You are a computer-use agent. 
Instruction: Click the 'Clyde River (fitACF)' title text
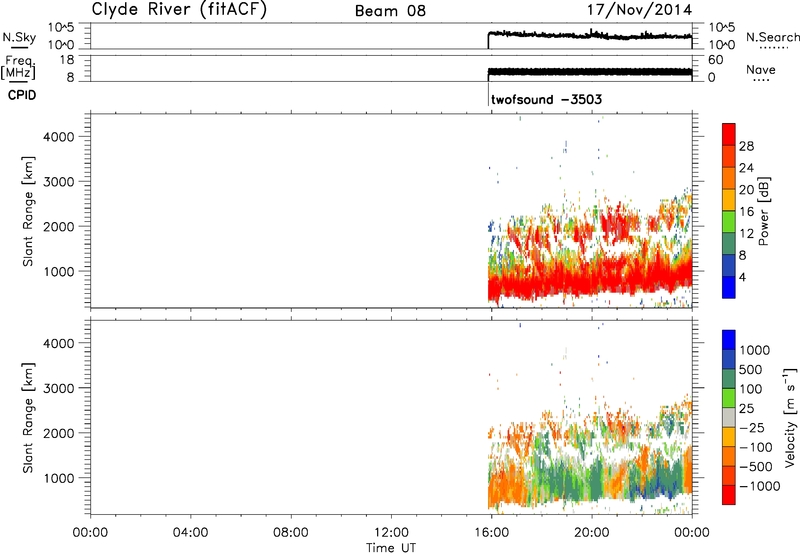coord(179,10)
